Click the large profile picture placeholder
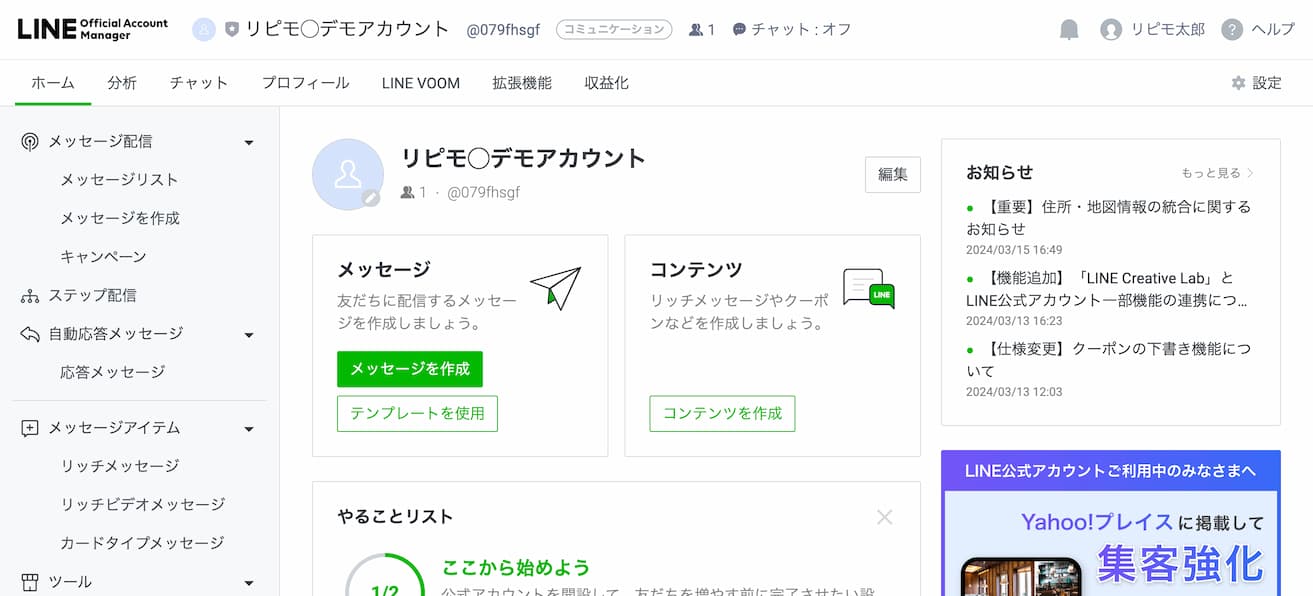The height and width of the screenshot is (596, 1313). pos(348,174)
